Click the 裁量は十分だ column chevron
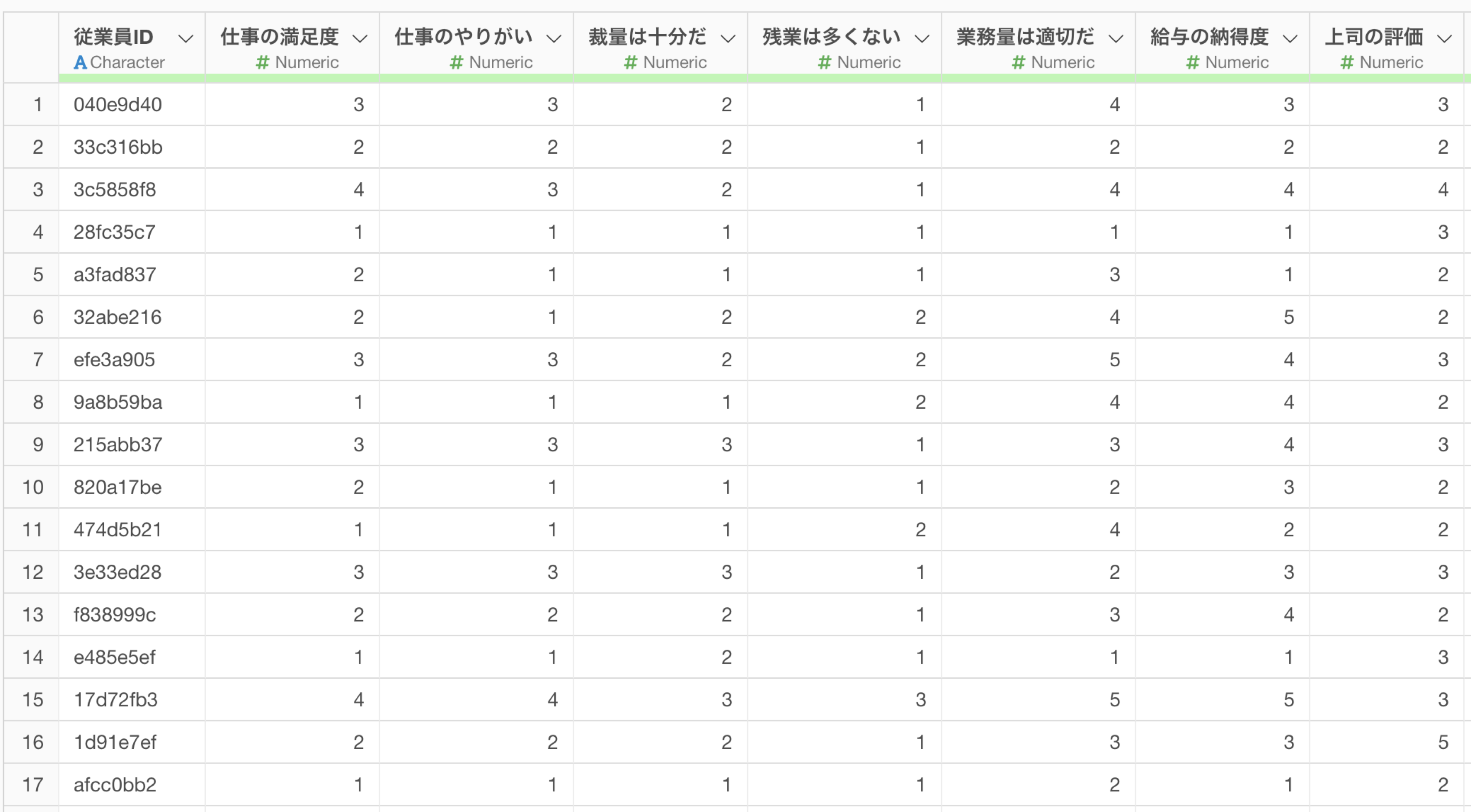 coord(728,39)
